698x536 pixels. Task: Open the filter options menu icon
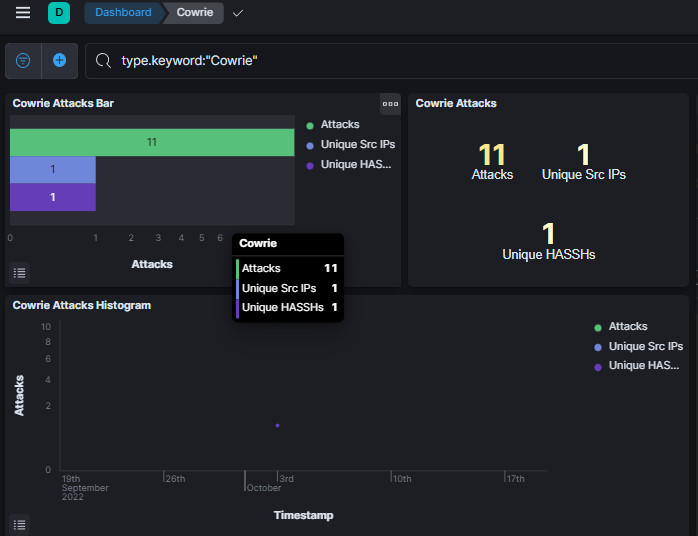(x=23, y=60)
